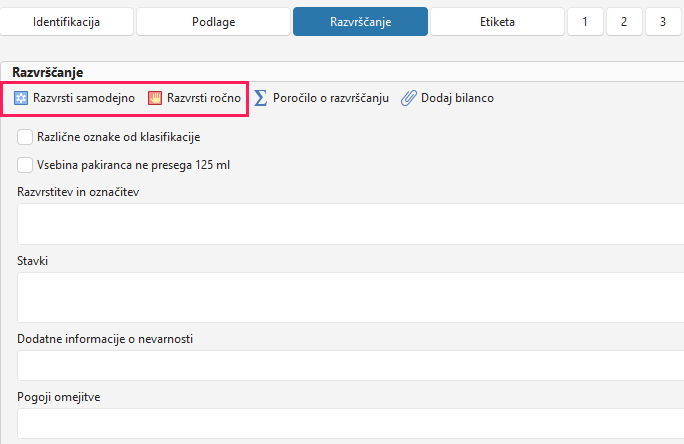Viewport: 684px width, 444px height.
Task: Click the sigma icon for Poročilo o razvrščanju
Action: click(x=260, y=98)
